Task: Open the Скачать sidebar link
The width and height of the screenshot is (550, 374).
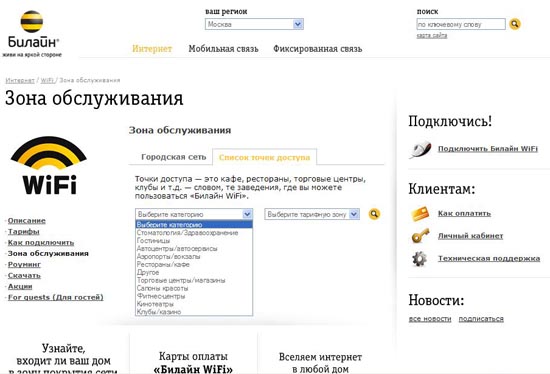Action: [x=24, y=275]
